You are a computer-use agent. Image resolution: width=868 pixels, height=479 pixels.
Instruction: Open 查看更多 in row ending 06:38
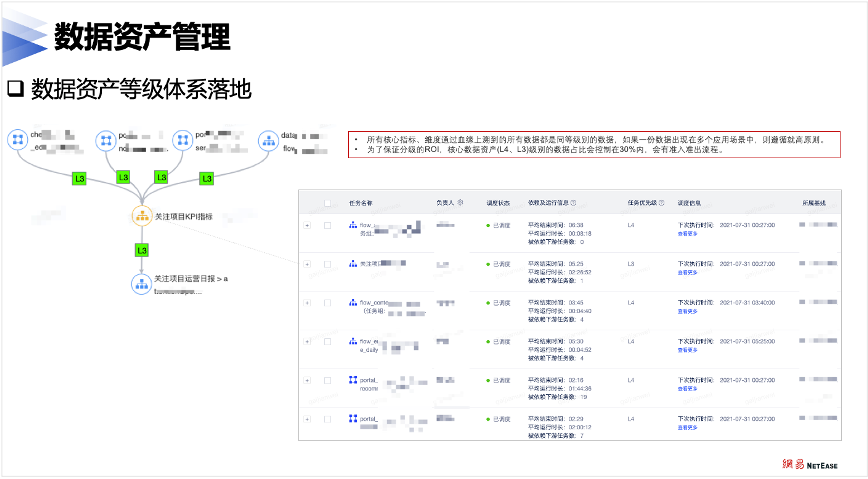[688, 234]
